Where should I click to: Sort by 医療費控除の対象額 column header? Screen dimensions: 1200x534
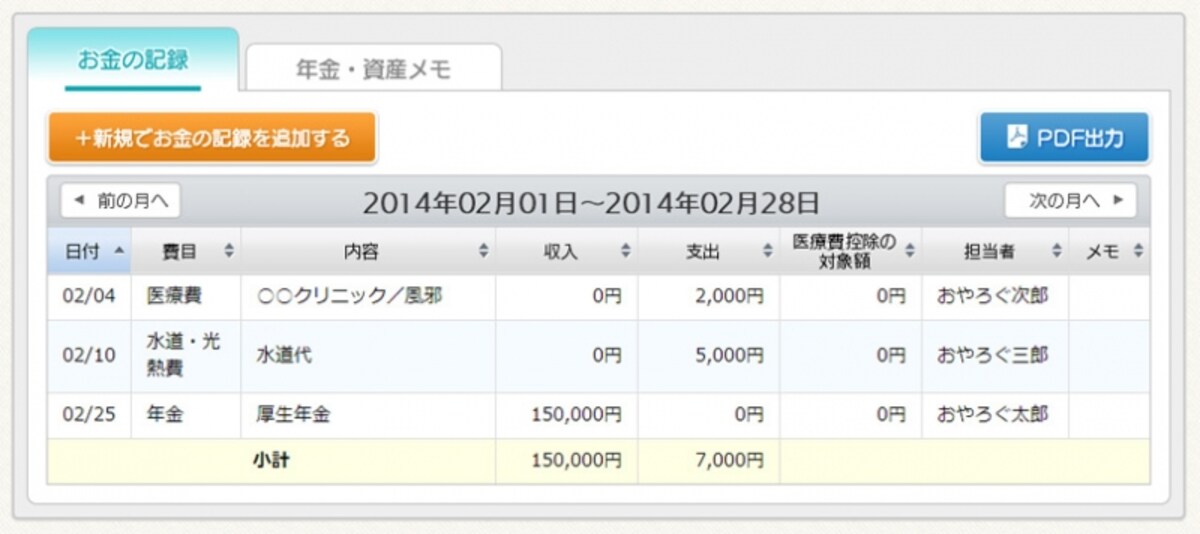coord(850,252)
